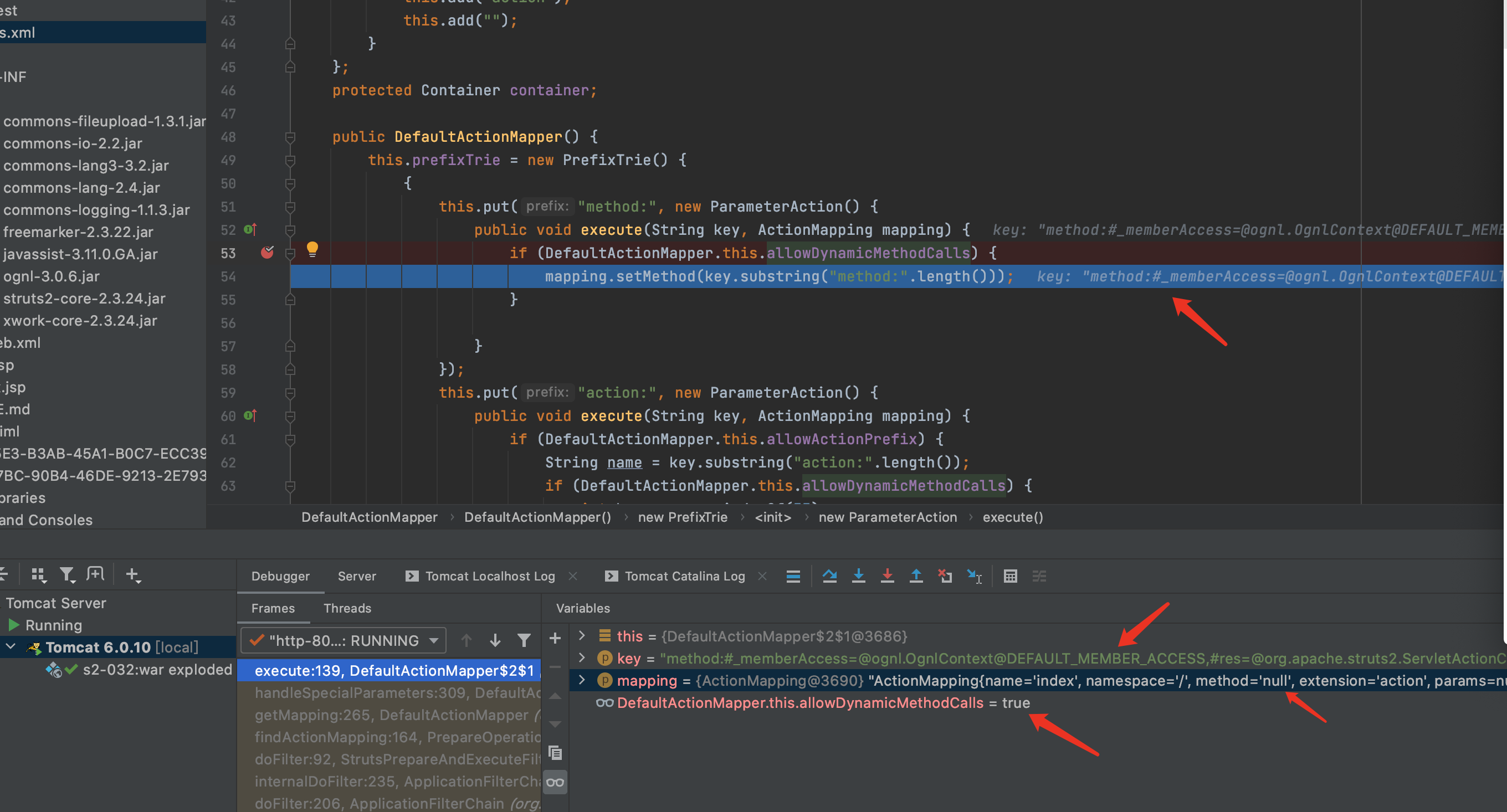Open the Tomcat Catalina Log tab
1507x812 pixels.
click(x=685, y=576)
